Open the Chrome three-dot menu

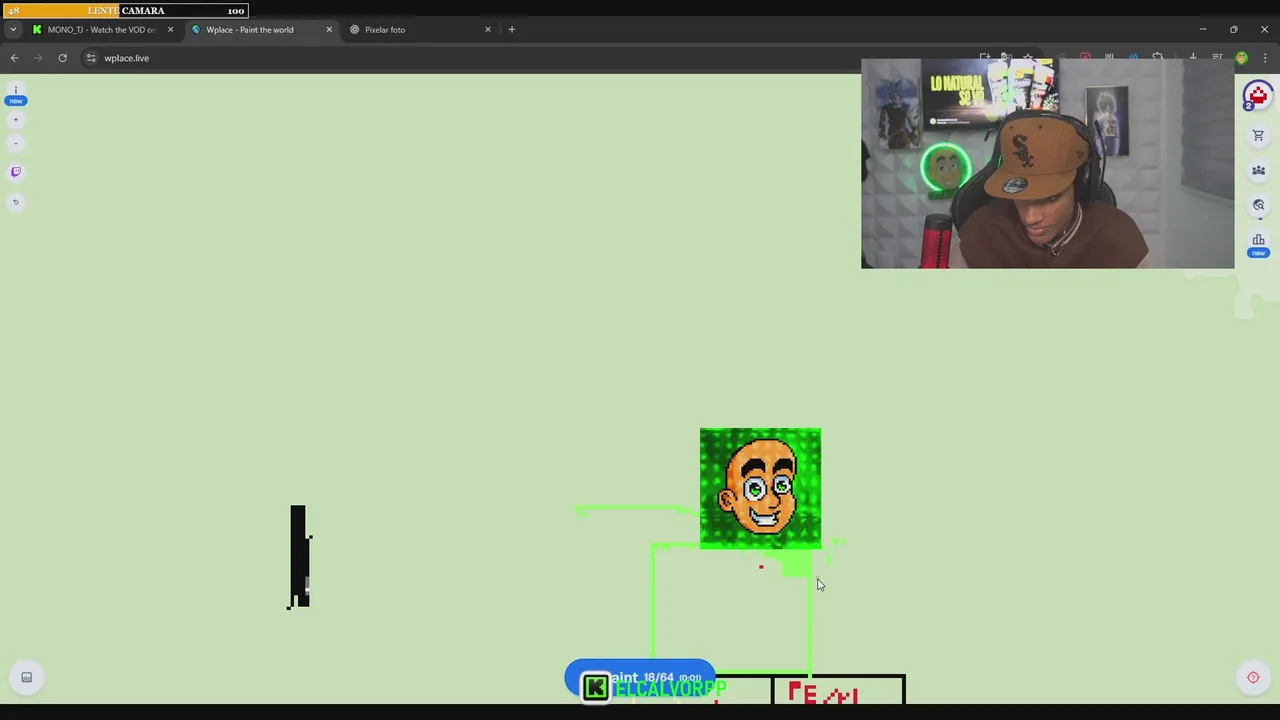click(1265, 58)
